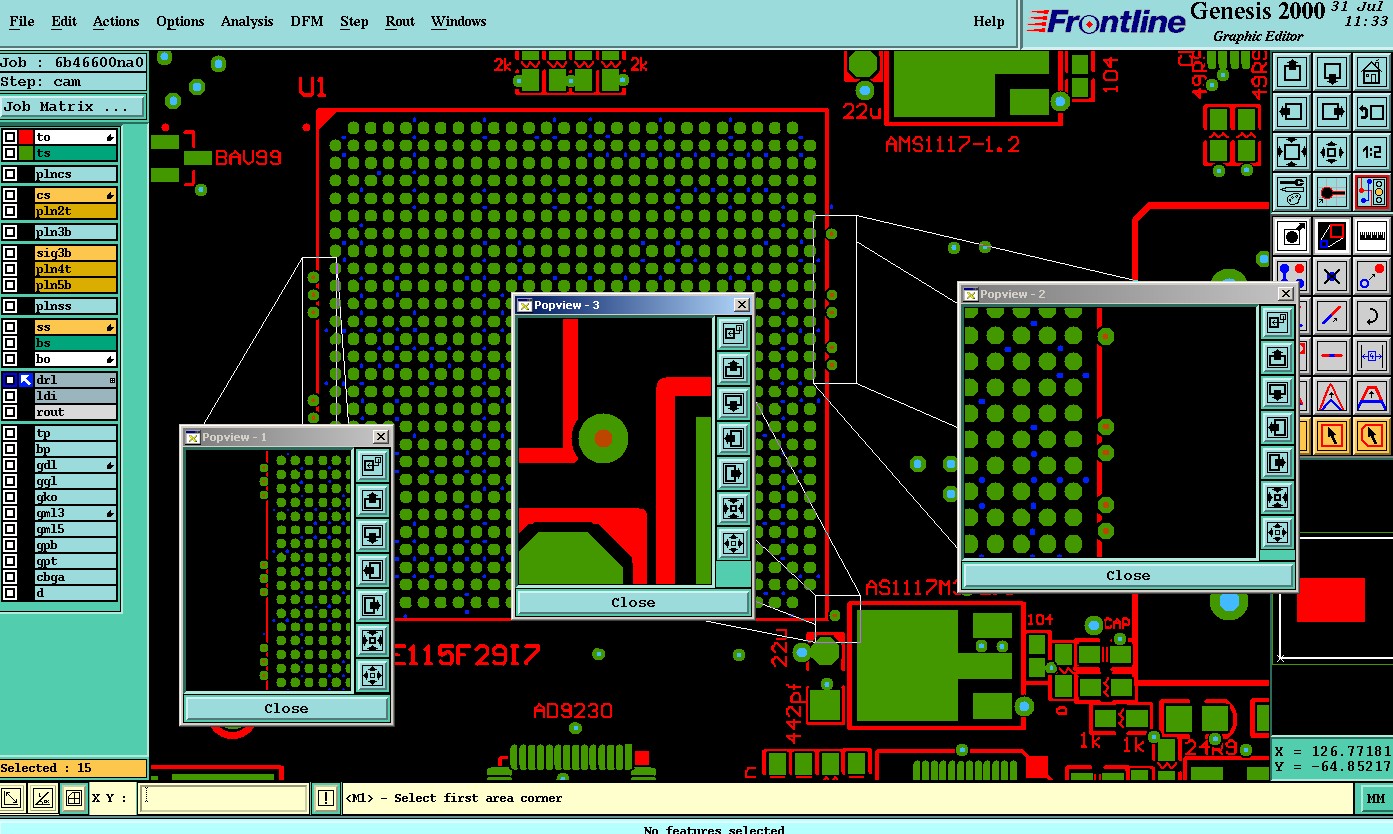Toggle the checkbox for layer drl
This screenshot has width=1393, height=834.
pyautogui.click(x=10, y=380)
